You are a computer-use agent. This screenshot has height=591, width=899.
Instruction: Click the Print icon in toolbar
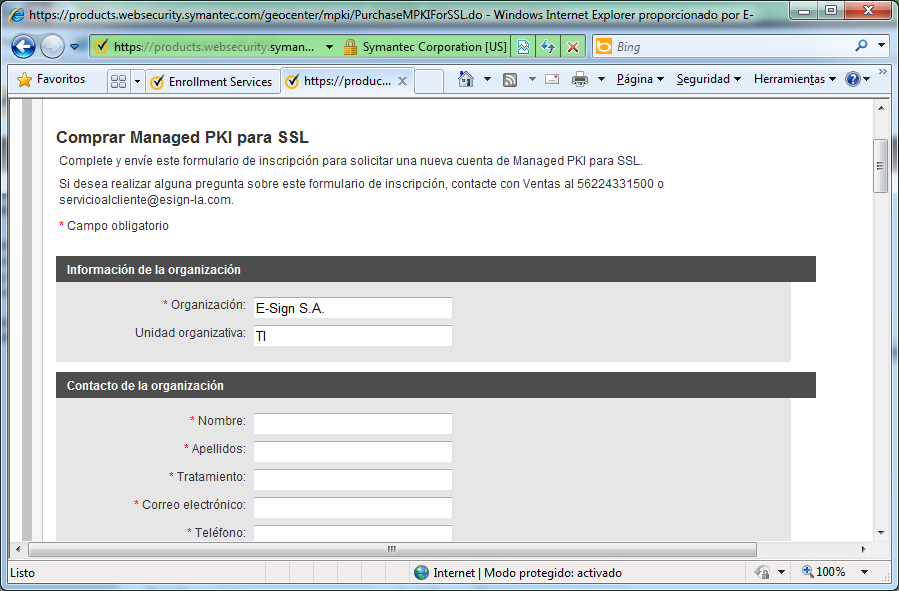(x=580, y=80)
